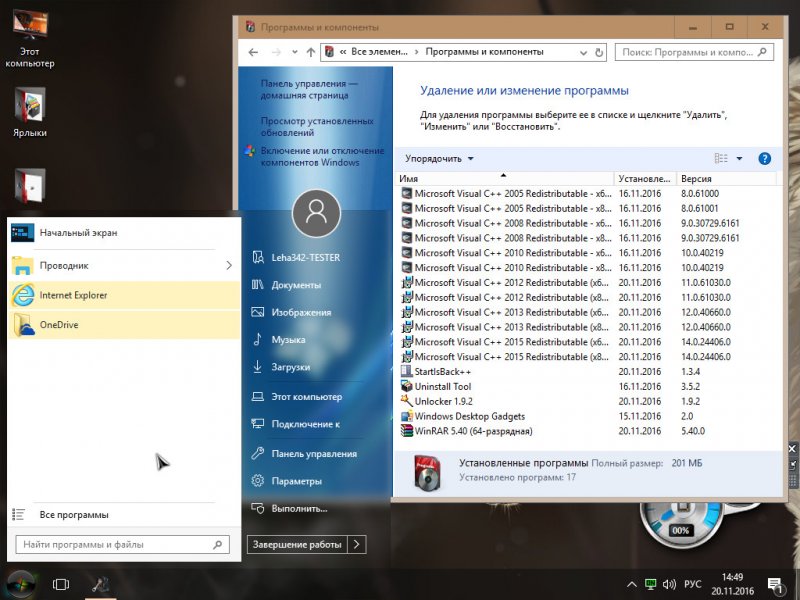Viewport: 800px width, 600px height.
Task: Select Начальный экран in Start menu
Action: pyautogui.click(x=124, y=233)
